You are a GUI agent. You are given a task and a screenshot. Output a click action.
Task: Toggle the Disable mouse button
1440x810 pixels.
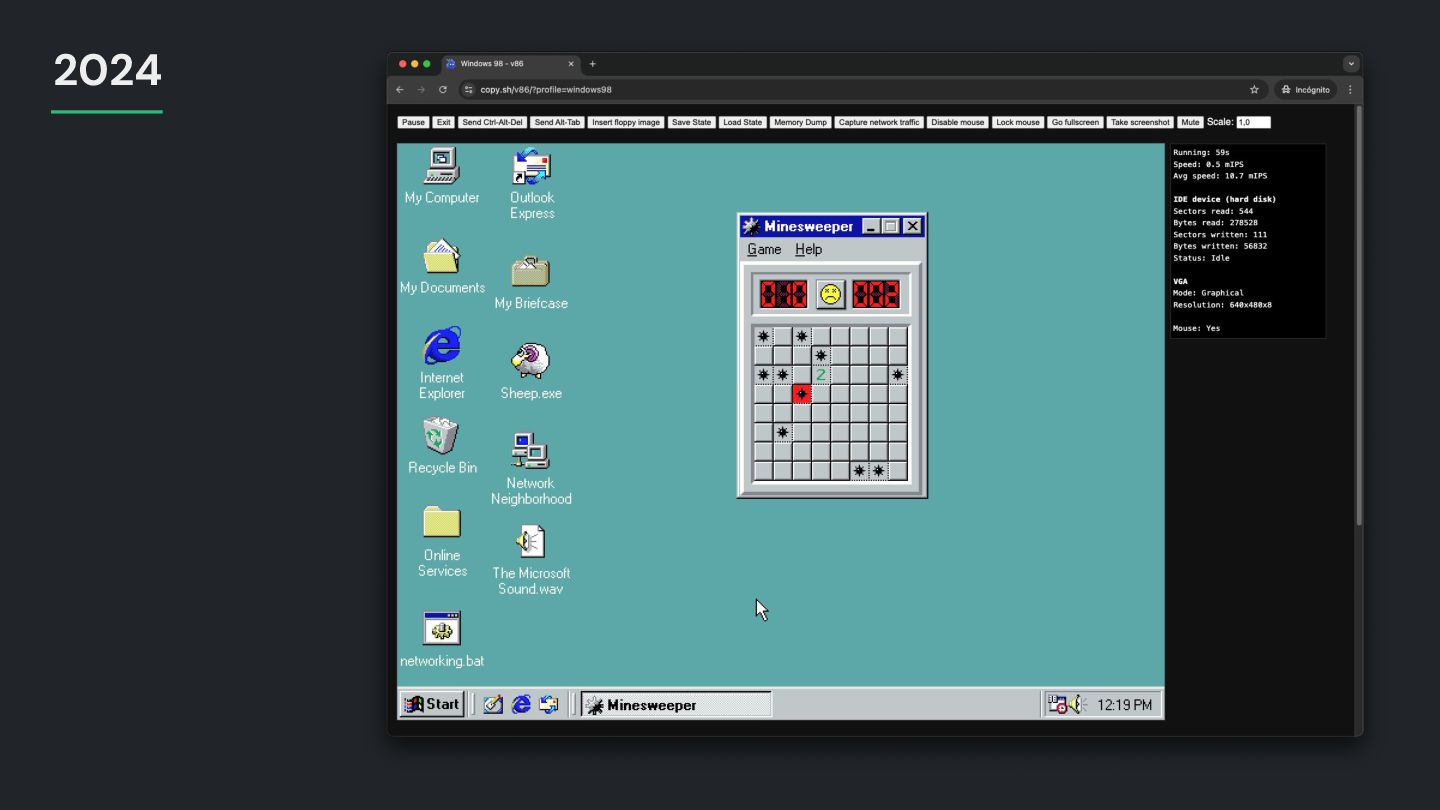tap(957, 122)
